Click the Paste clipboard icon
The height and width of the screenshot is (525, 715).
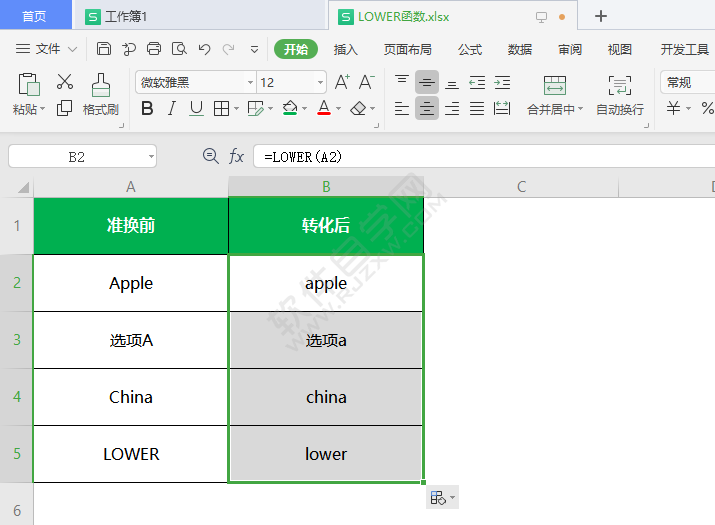29,84
